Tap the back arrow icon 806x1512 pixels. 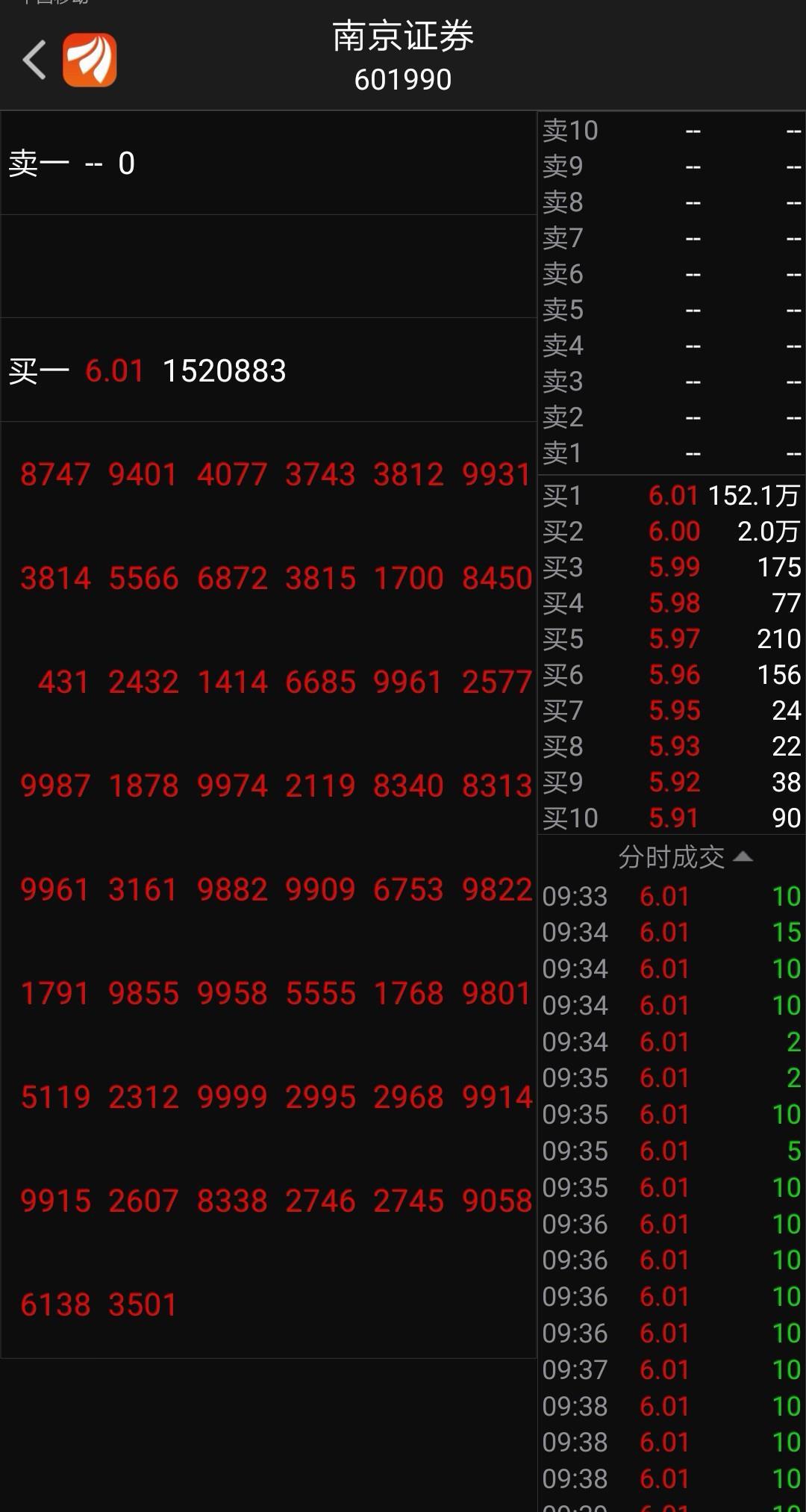34,60
